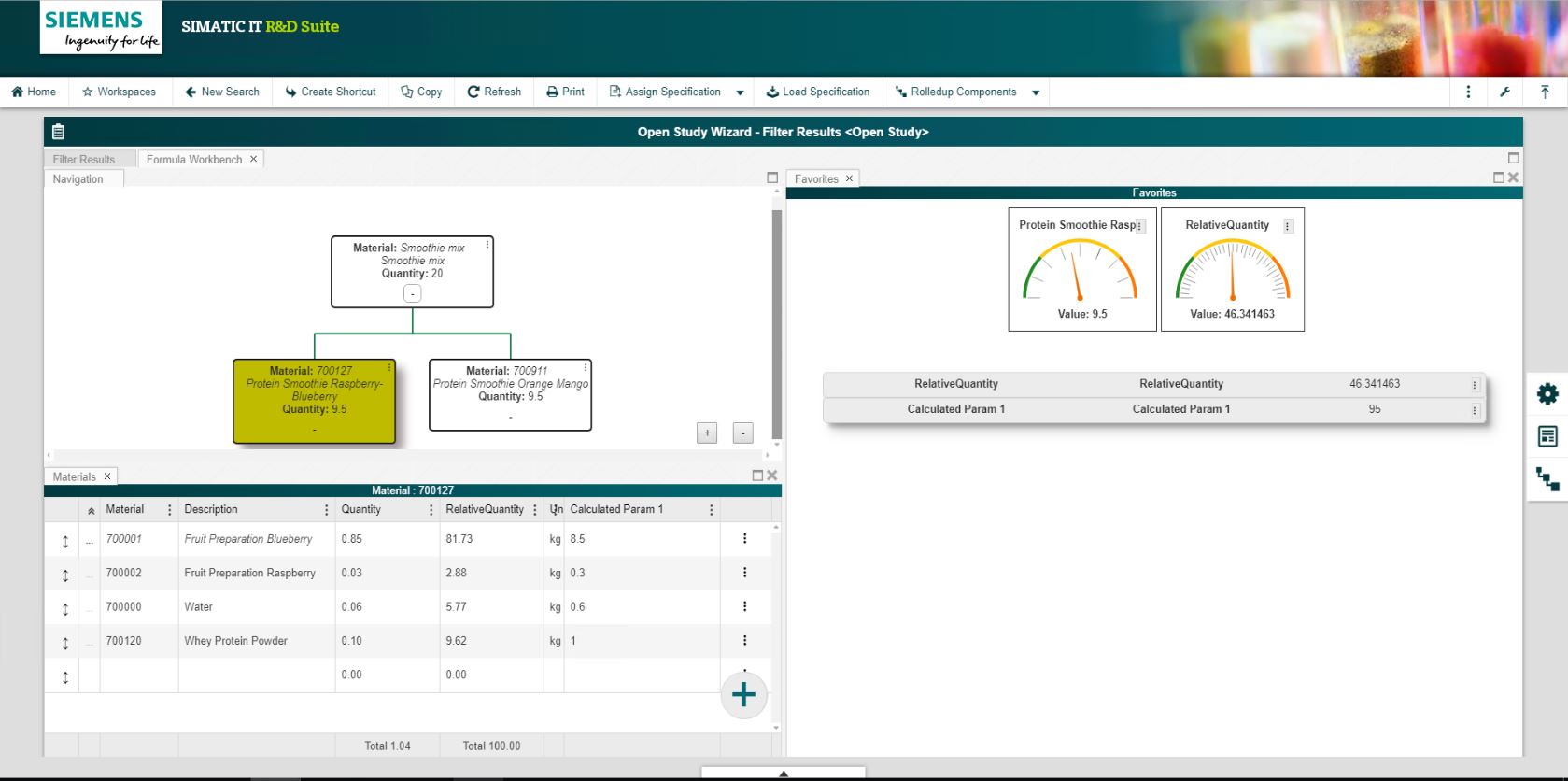Maximize the Materials panel
The image size is (1568, 781).
[758, 476]
